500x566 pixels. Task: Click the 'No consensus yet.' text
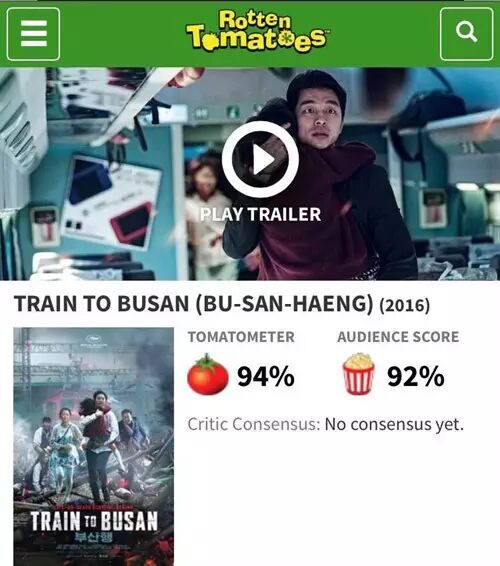394,424
